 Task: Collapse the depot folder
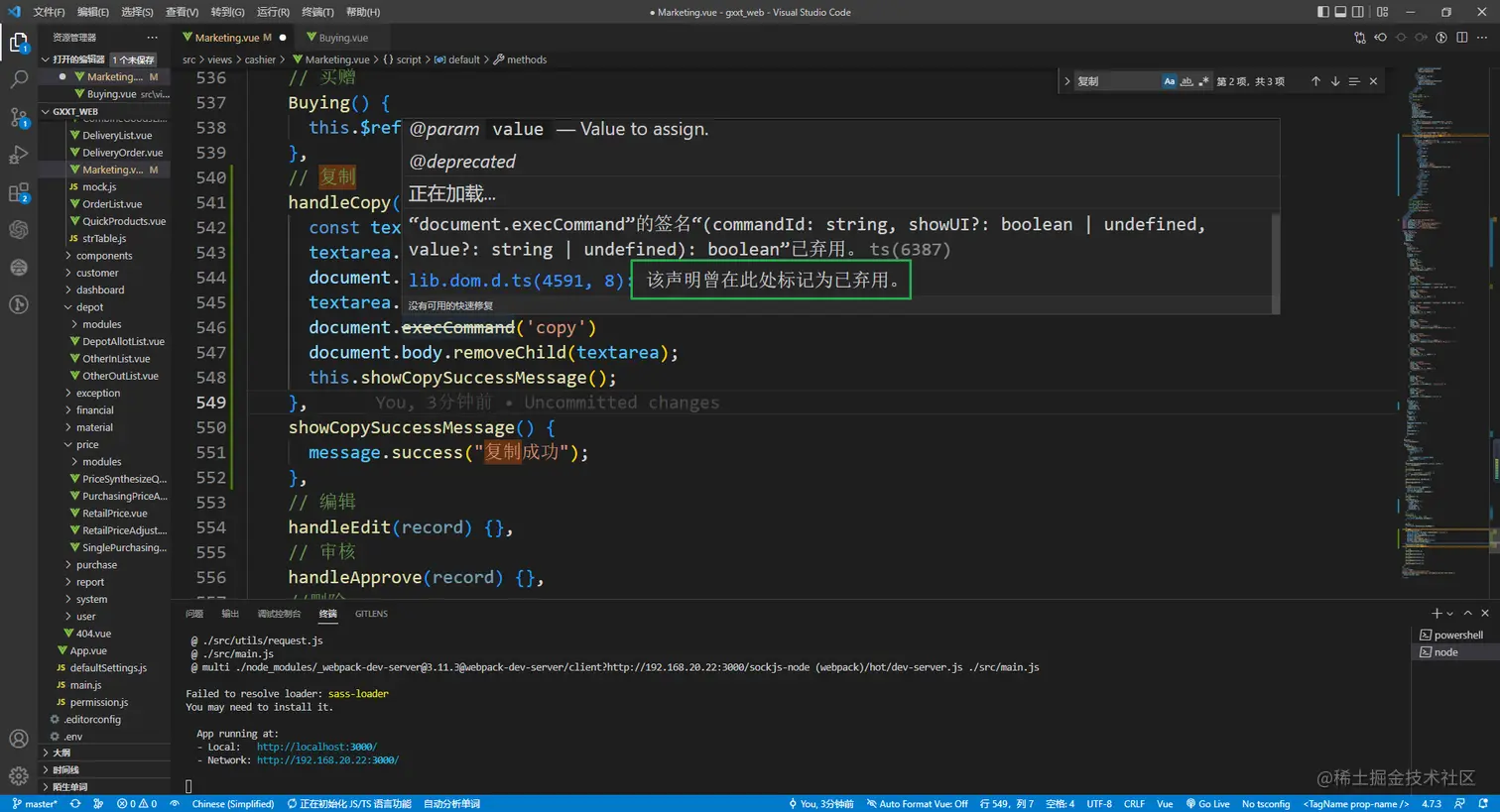(89, 307)
